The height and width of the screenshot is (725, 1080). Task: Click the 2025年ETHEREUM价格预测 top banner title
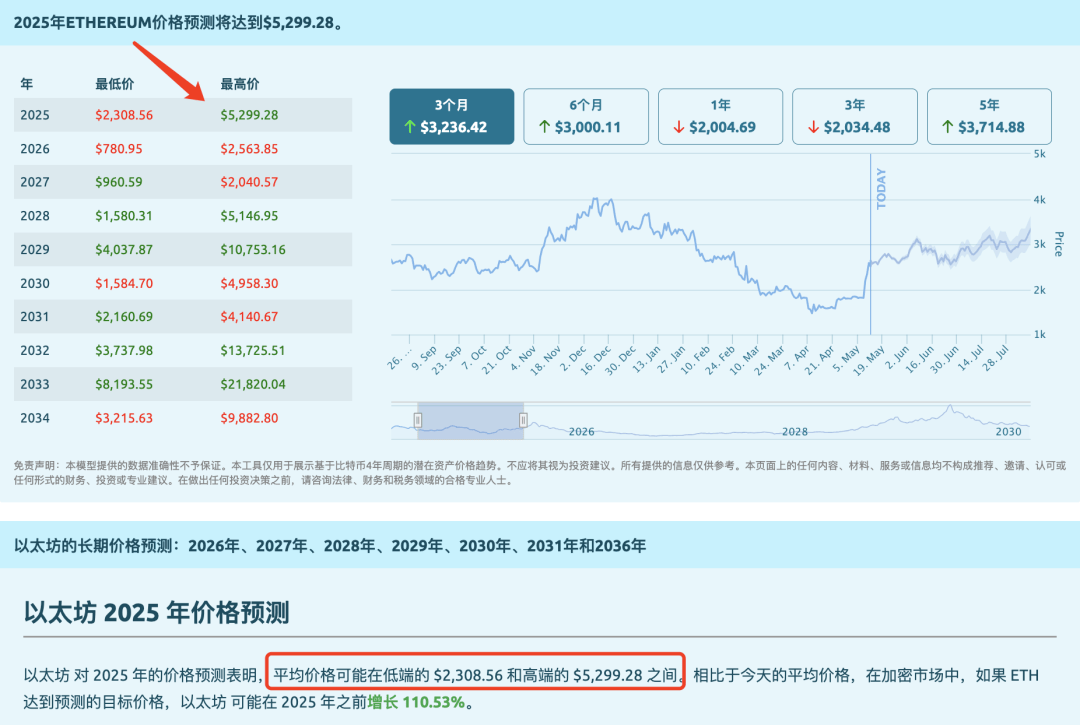(x=178, y=23)
